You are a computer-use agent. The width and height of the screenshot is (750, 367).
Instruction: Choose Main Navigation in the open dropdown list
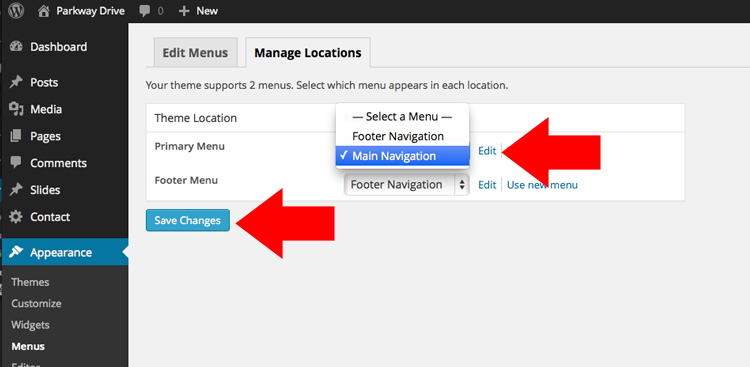tap(402, 156)
